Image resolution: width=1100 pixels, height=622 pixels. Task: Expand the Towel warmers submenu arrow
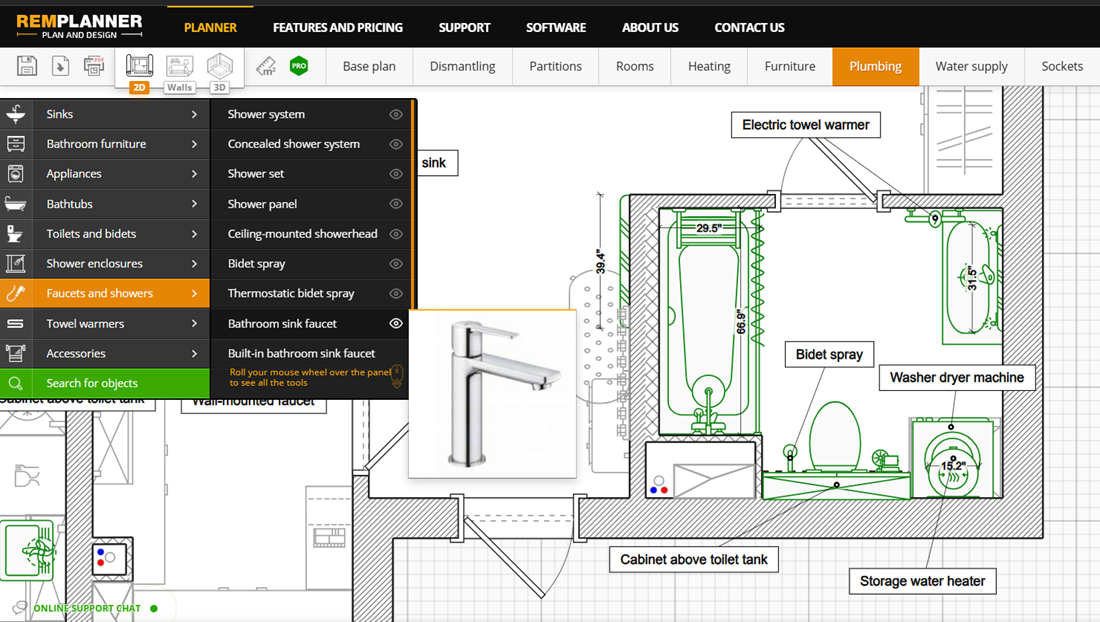coord(194,323)
